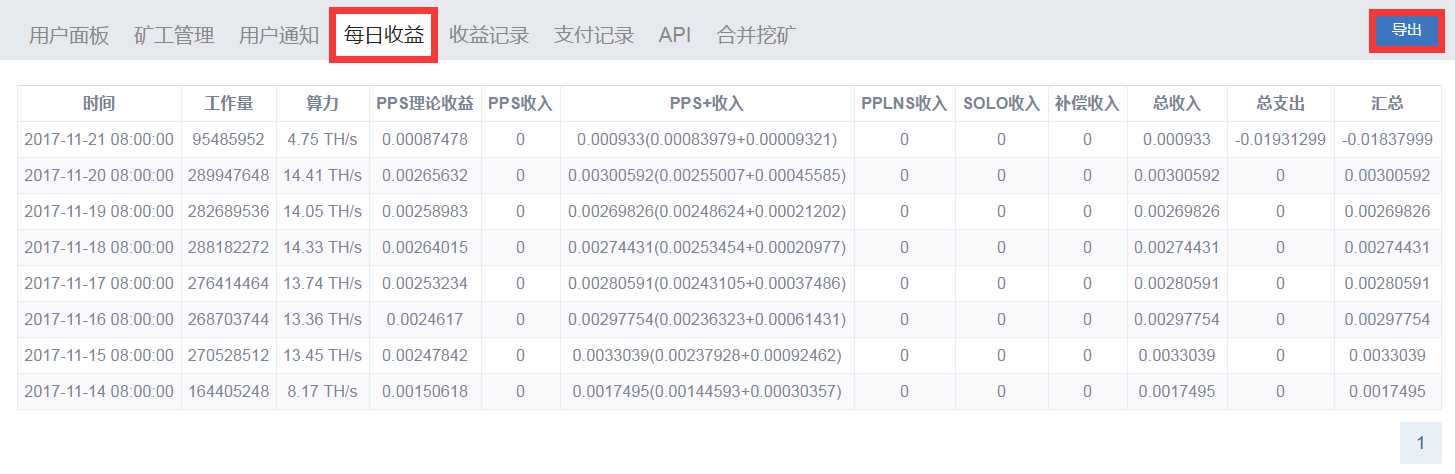Open the 合并挖矿 tab
Viewport: 1455px width, 474px height.
point(757,35)
